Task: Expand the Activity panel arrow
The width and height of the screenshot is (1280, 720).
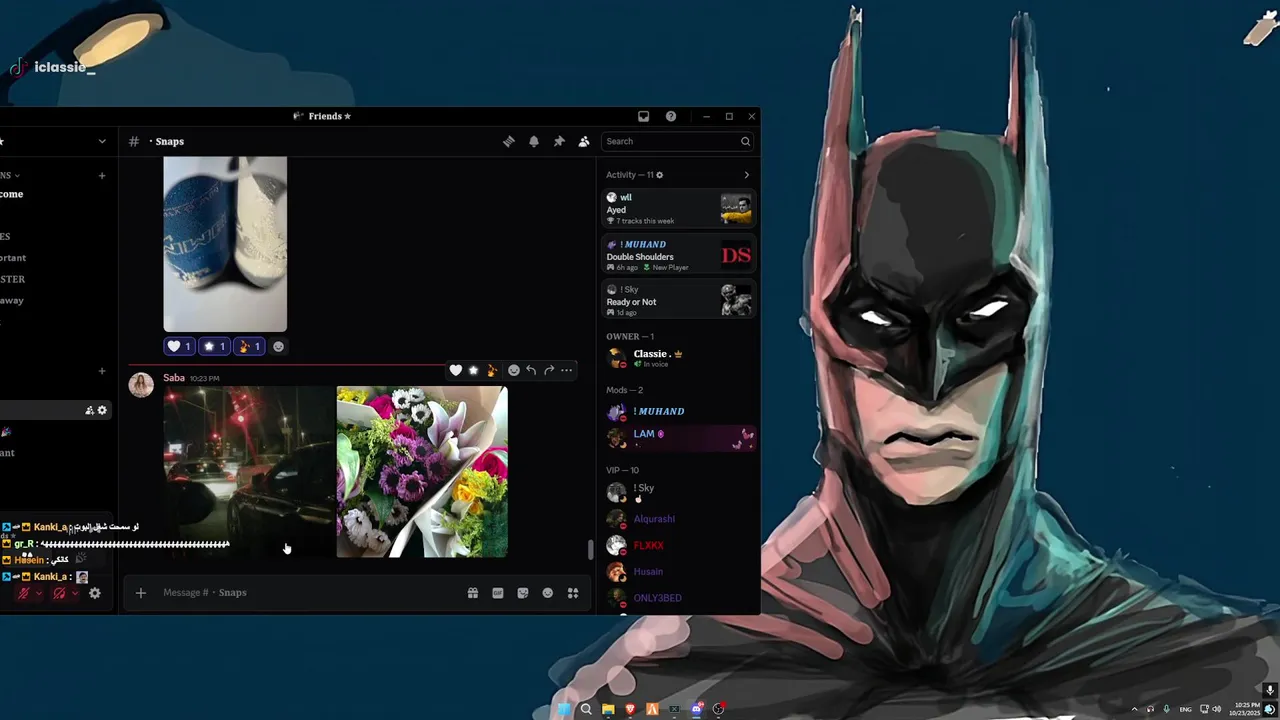Action: coord(746,175)
